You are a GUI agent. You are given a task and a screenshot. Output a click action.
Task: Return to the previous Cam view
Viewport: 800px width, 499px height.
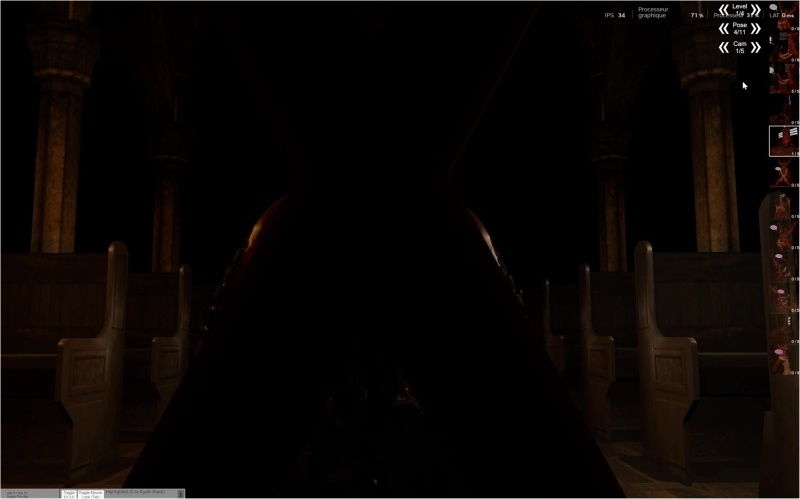pos(723,47)
